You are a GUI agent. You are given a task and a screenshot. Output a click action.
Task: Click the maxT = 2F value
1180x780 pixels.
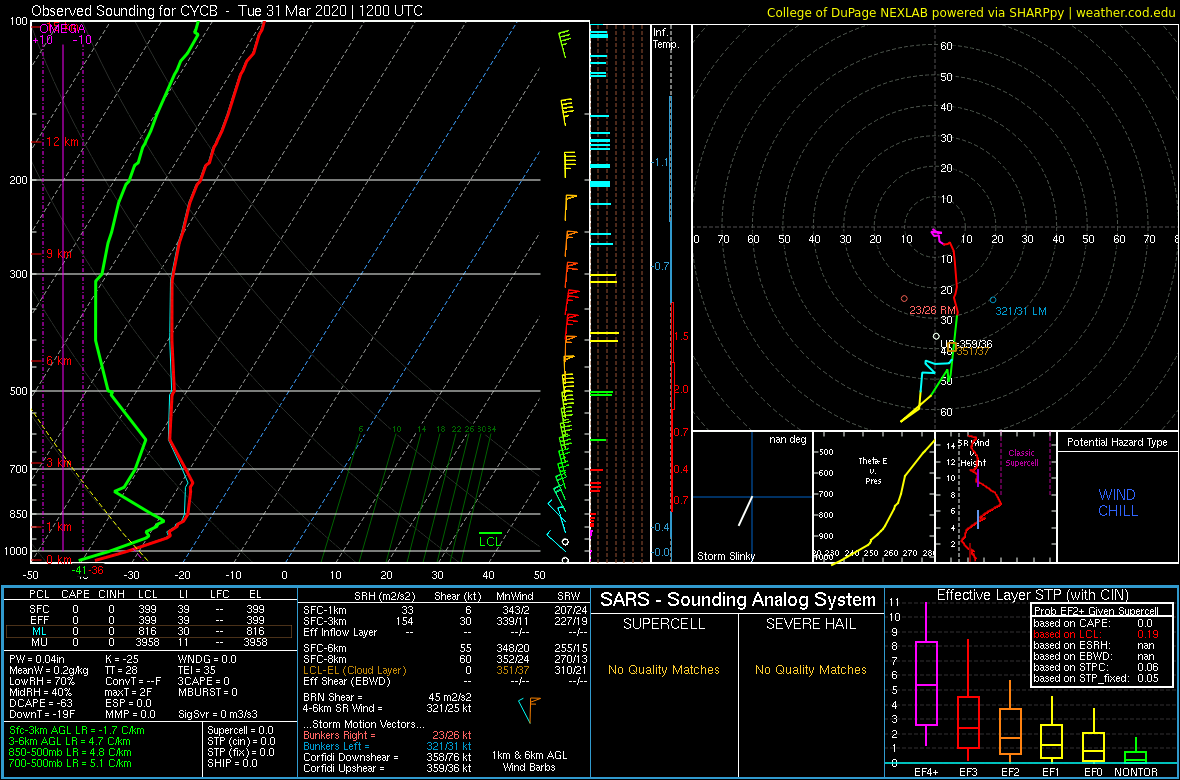126,691
